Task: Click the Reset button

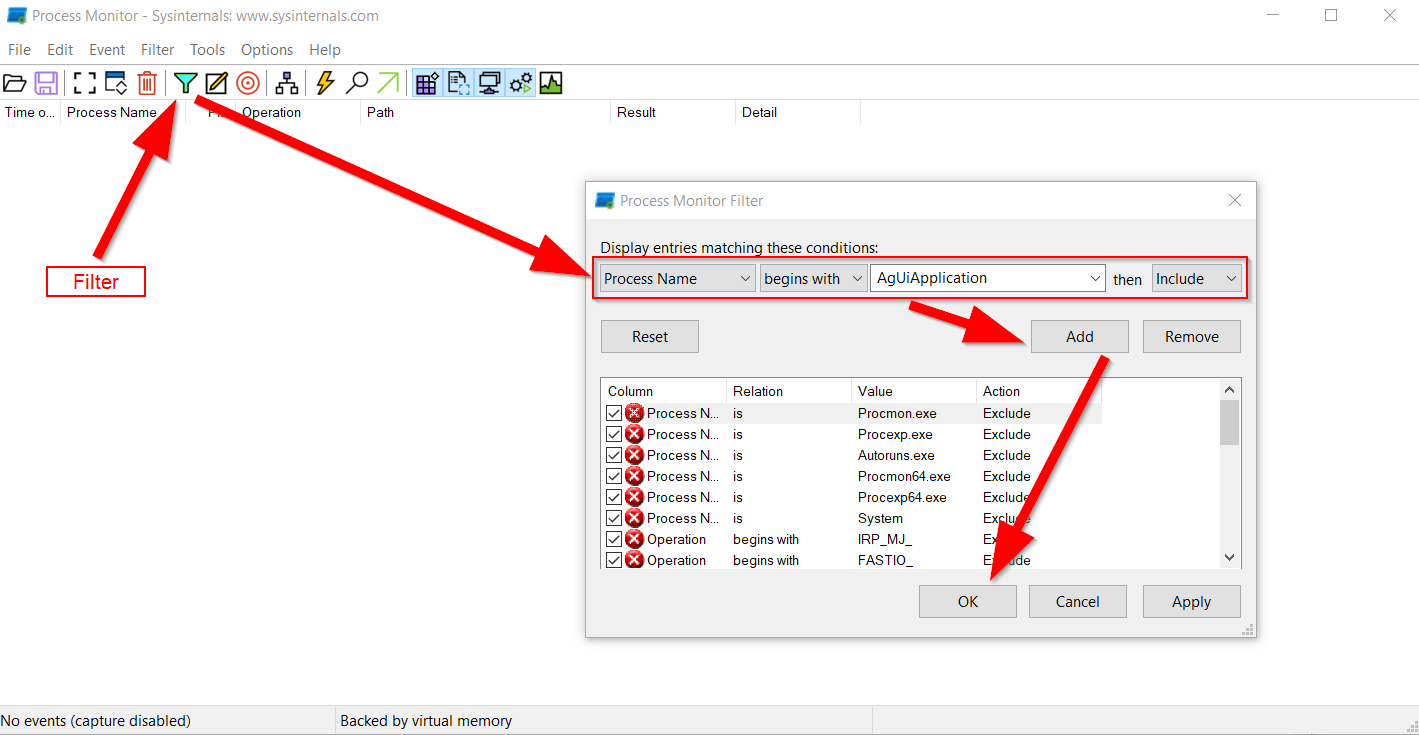Action: click(x=650, y=337)
